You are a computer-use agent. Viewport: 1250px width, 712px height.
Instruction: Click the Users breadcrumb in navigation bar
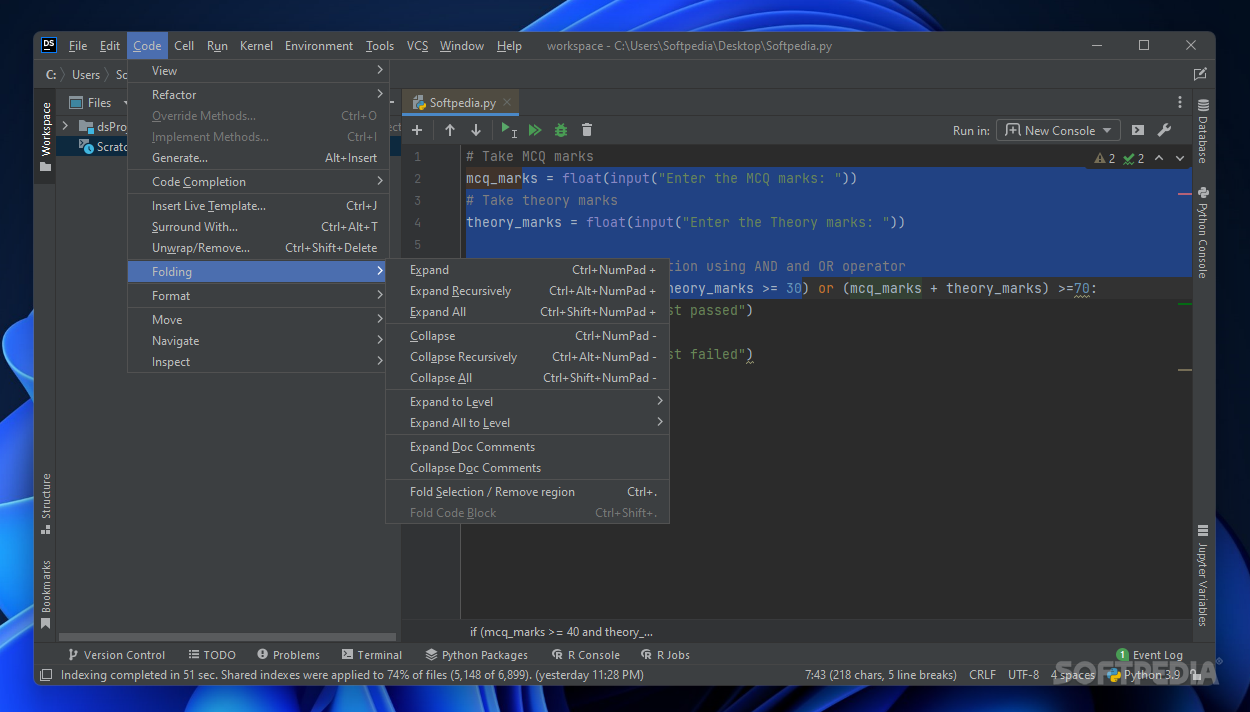pyautogui.click(x=86, y=74)
